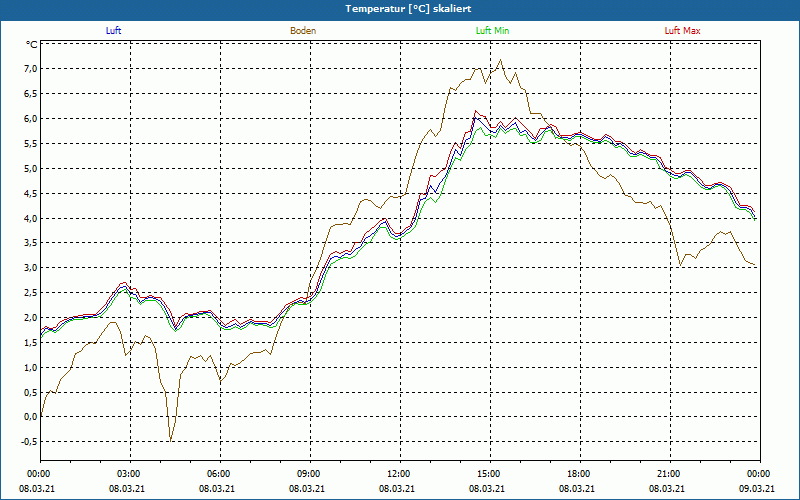Click the chart title 'Temperatur [°C] skaliert'
The width and height of the screenshot is (800, 500).
click(408, 9)
